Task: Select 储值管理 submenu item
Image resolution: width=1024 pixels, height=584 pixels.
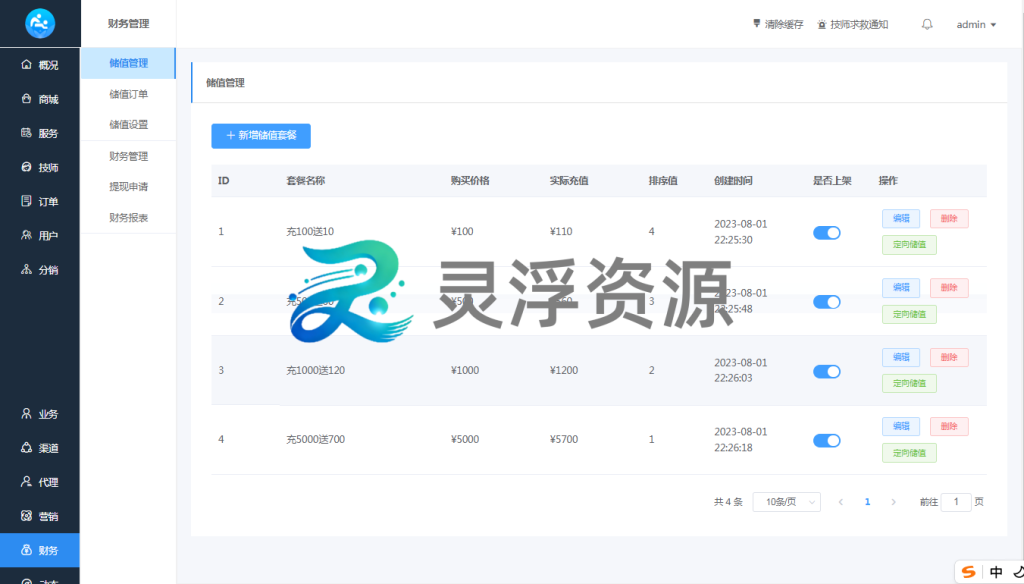Action: tap(128, 63)
